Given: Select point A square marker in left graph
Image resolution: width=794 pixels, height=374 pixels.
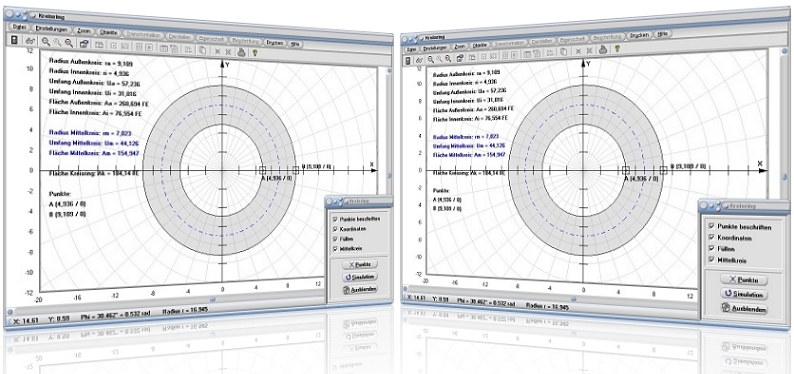Looking at the screenshot, I should (263, 171).
